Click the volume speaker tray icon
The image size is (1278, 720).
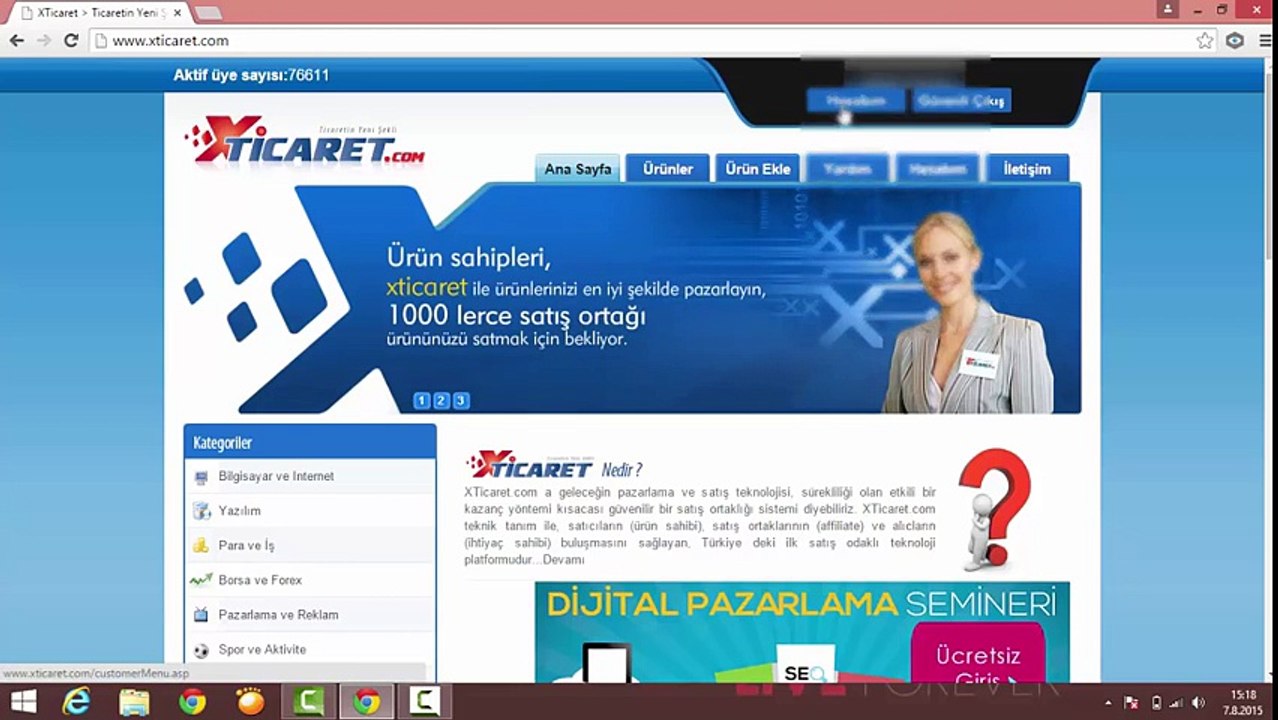coord(1199,703)
